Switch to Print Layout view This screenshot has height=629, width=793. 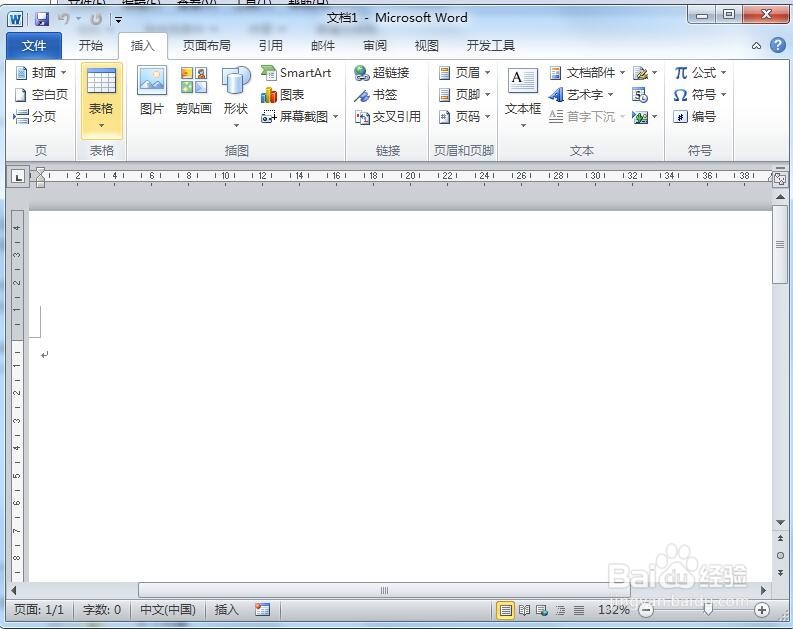(x=505, y=610)
